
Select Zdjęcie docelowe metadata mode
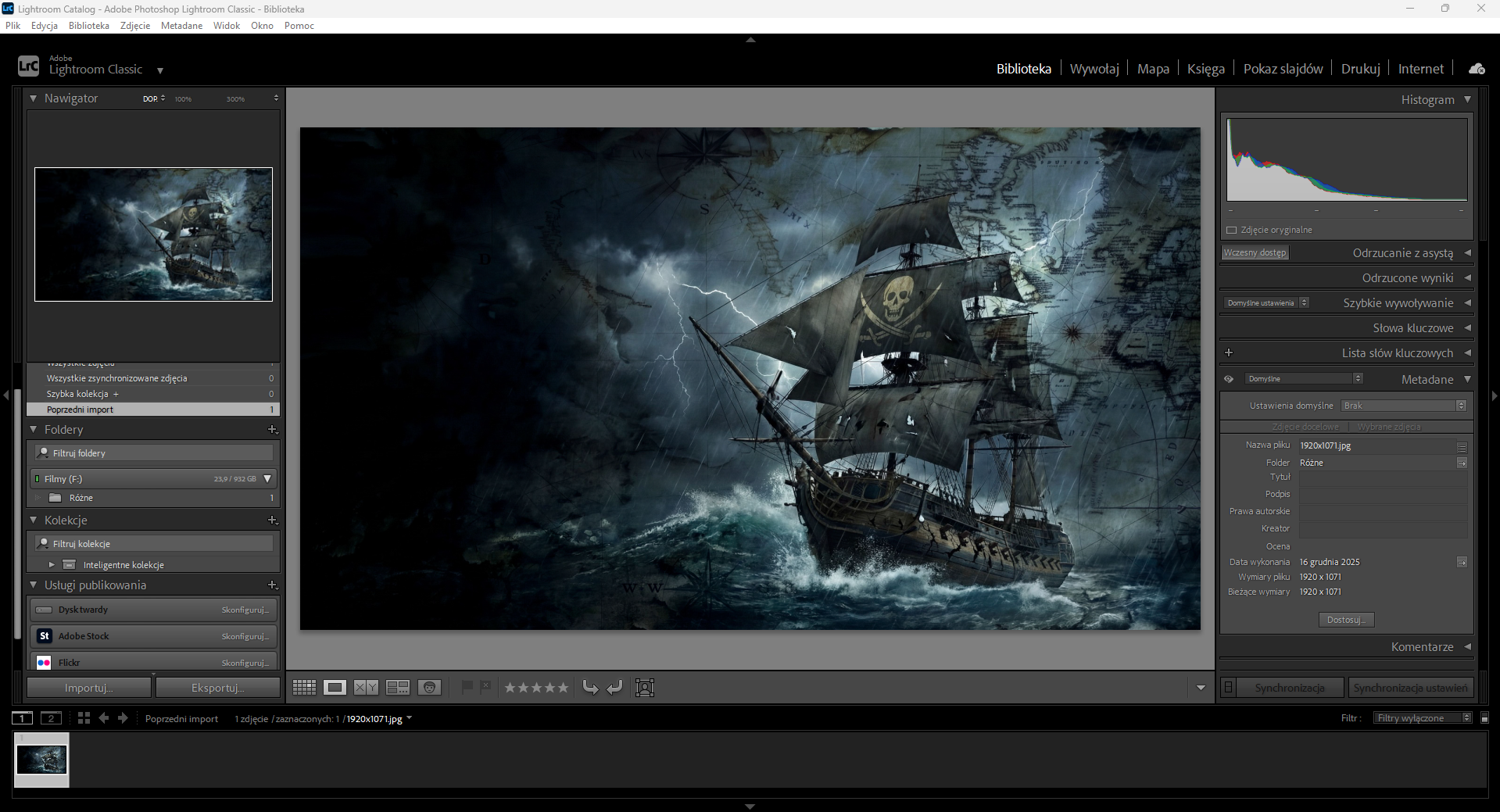click(1305, 427)
